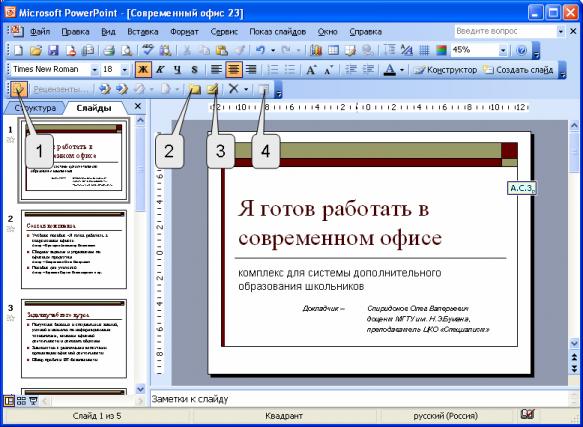Select the Слайды tab

(x=94, y=108)
